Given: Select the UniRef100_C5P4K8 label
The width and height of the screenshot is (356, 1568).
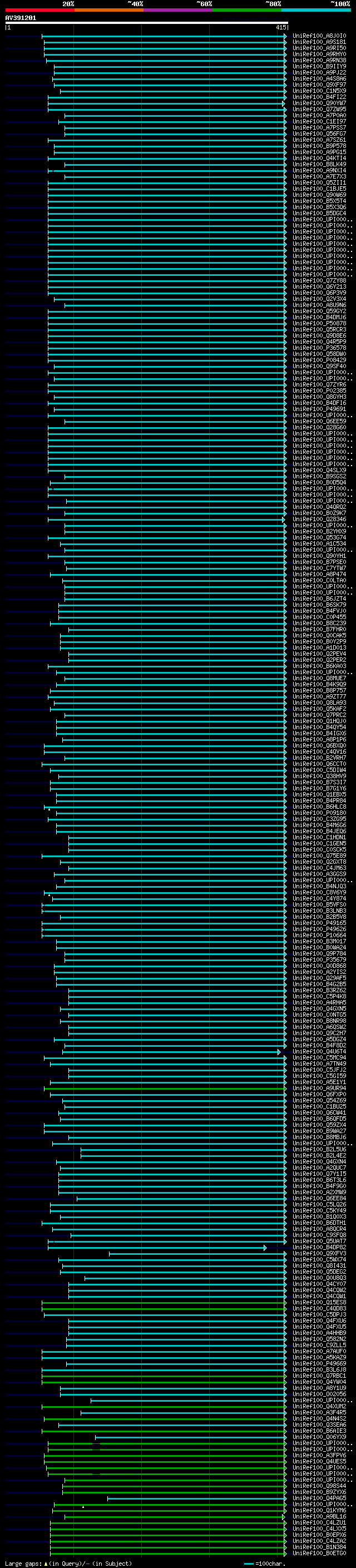Looking at the screenshot, I should (x=319, y=996).
